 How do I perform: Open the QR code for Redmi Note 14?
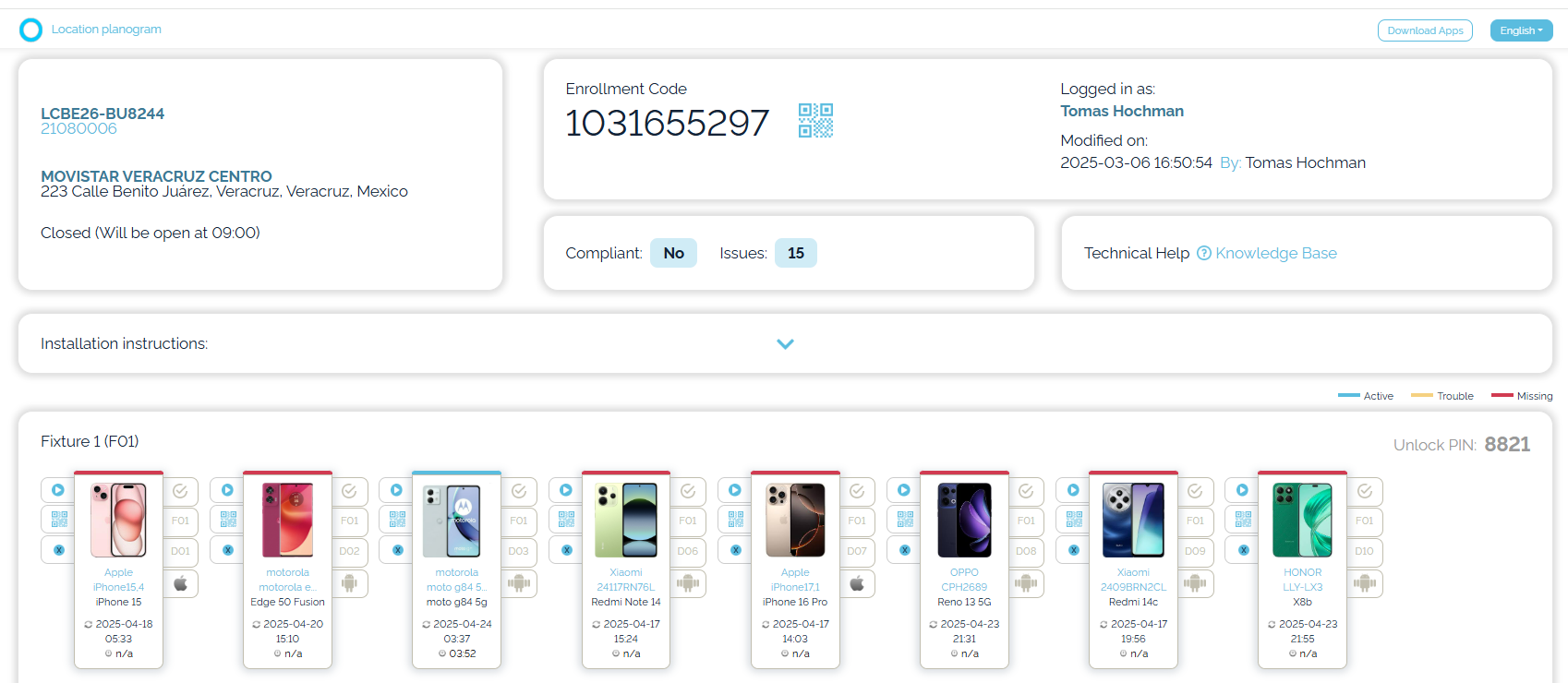click(x=566, y=520)
